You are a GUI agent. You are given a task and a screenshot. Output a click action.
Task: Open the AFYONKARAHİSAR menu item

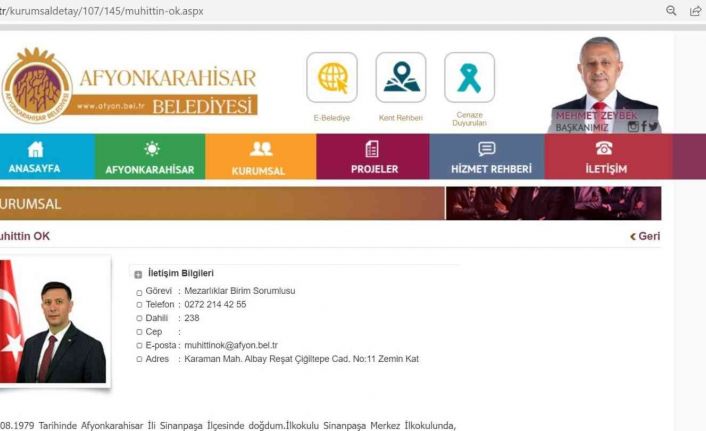coord(150,157)
